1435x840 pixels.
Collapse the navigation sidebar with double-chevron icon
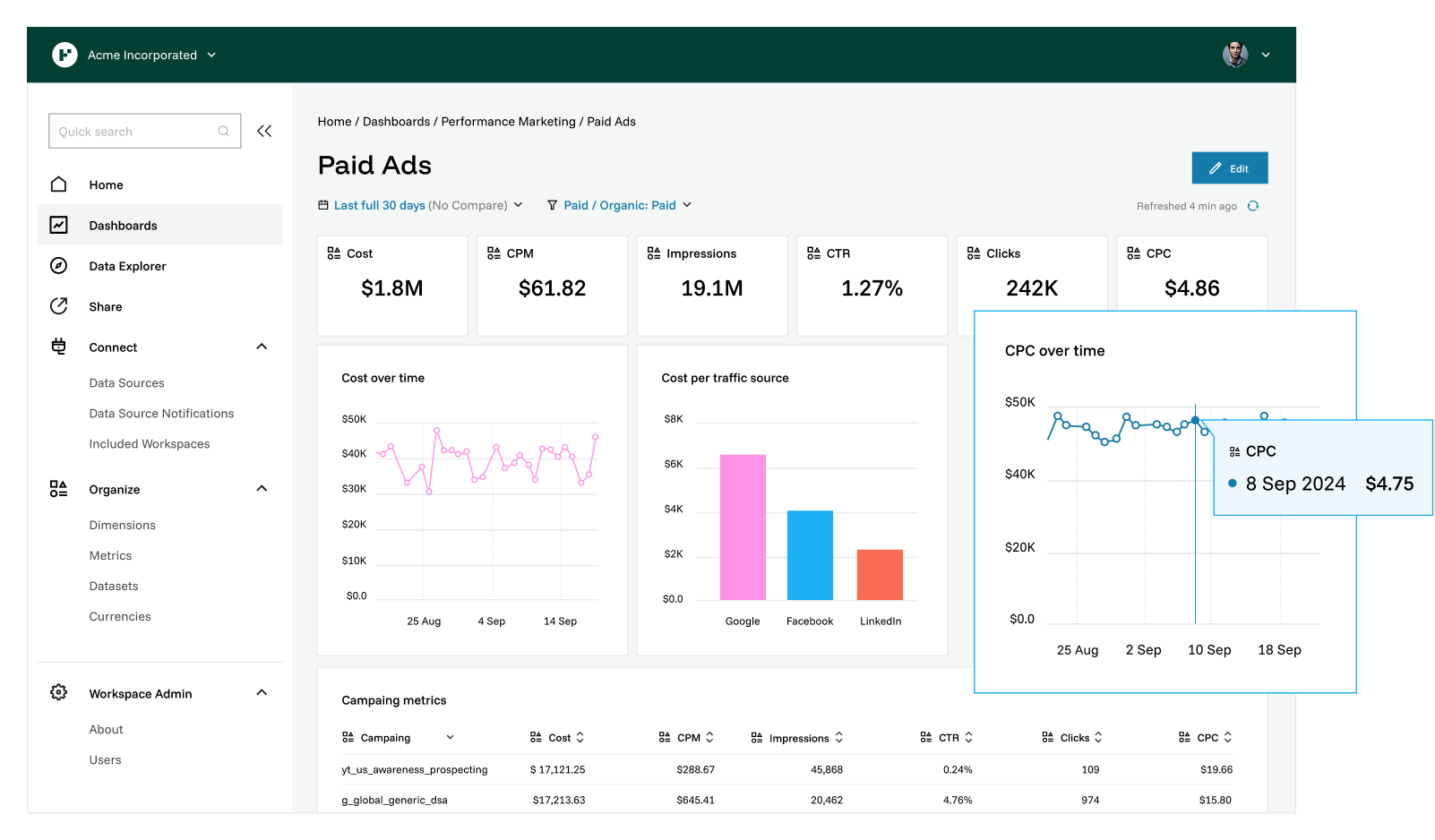(264, 131)
